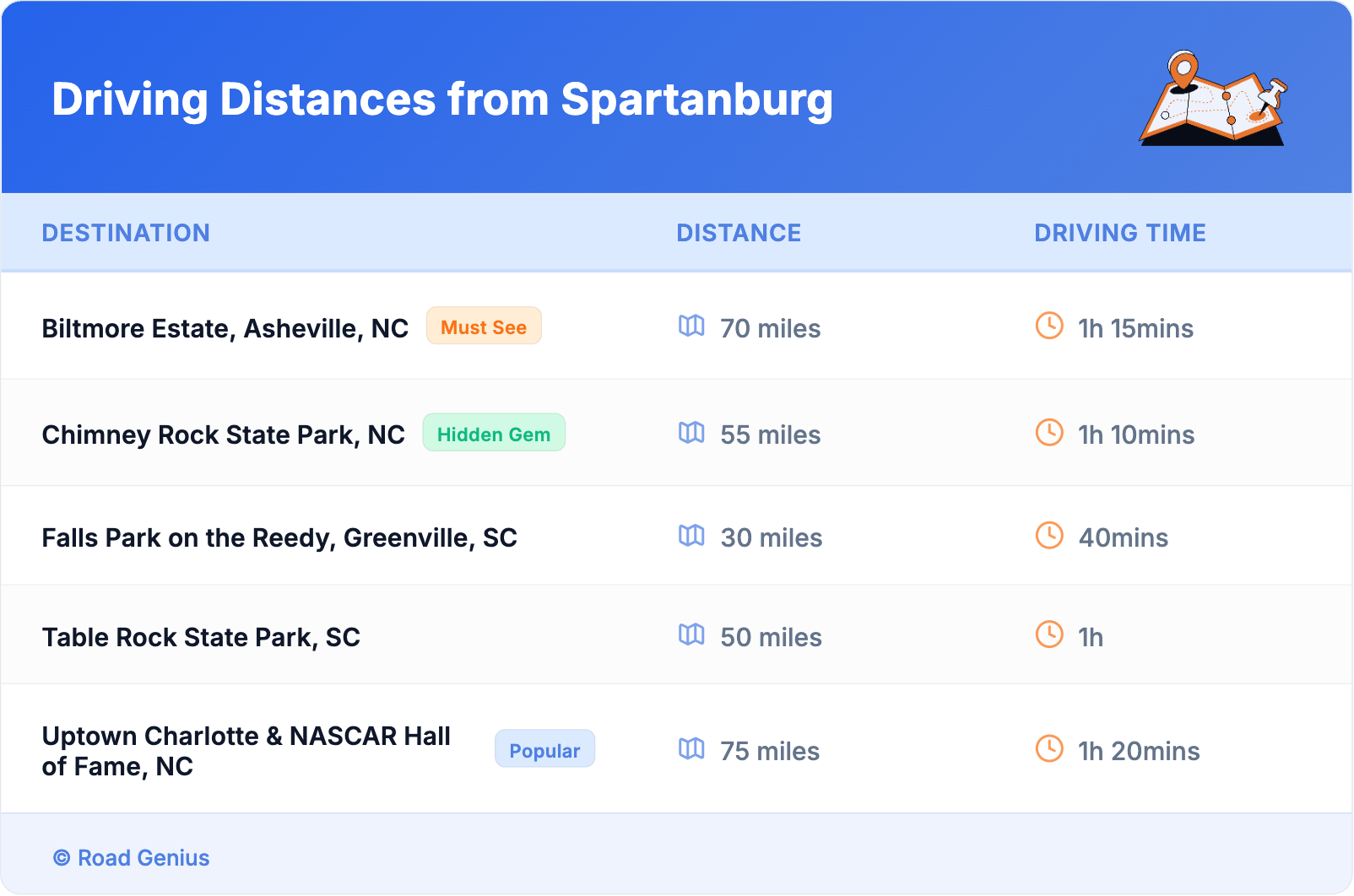Select the Distance column header
Image resolution: width=1354 pixels, height=896 pixels.
point(739,233)
